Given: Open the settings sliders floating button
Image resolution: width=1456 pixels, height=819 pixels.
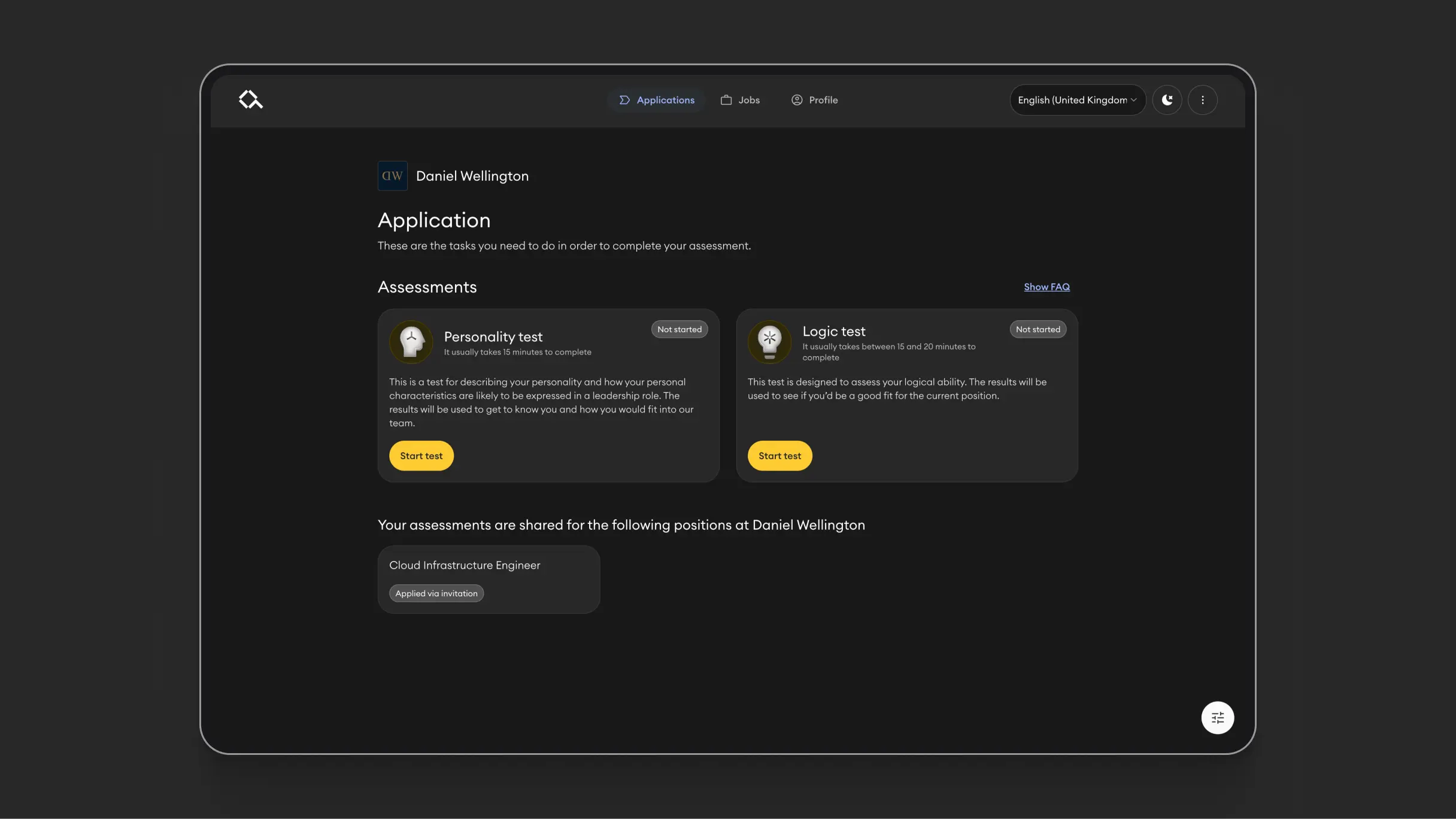Looking at the screenshot, I should coord(1217,717).
